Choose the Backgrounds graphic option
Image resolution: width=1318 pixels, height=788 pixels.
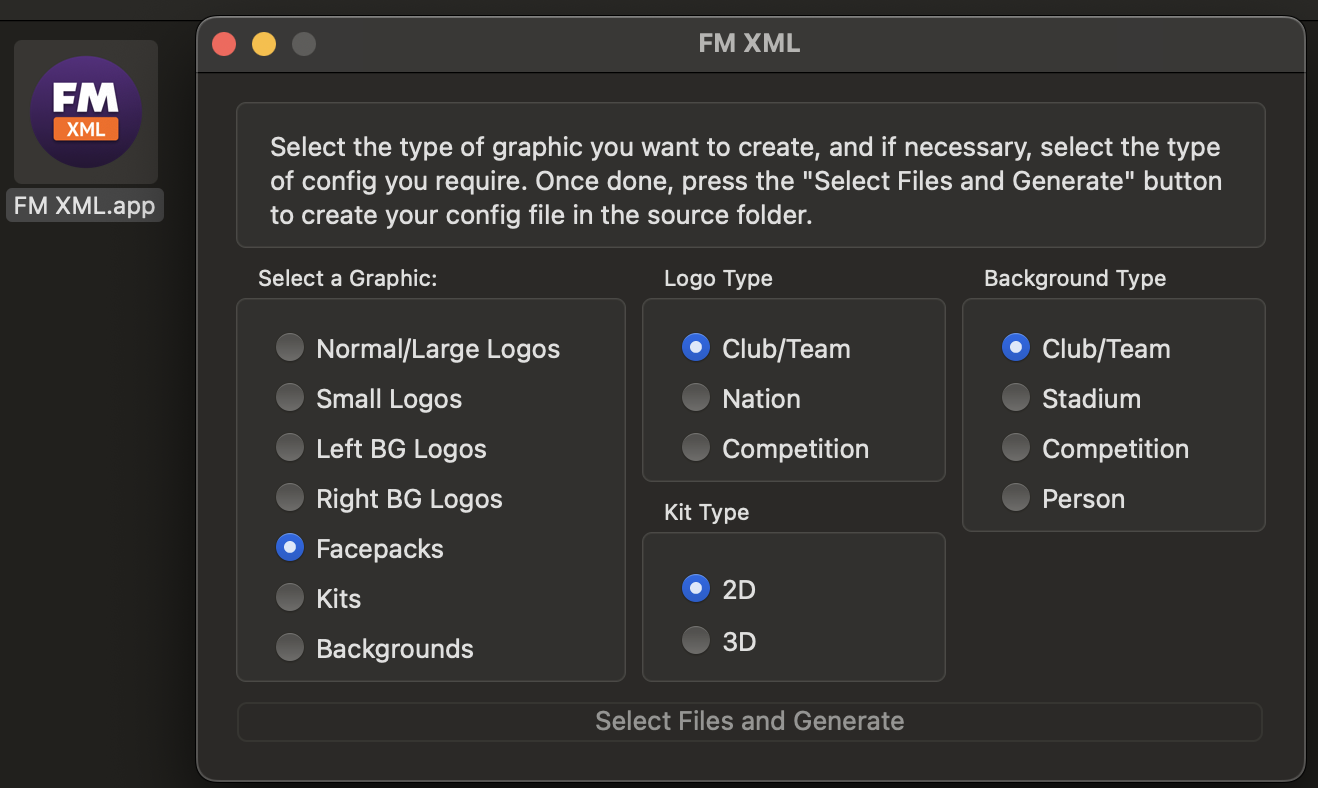coord(290,648)
